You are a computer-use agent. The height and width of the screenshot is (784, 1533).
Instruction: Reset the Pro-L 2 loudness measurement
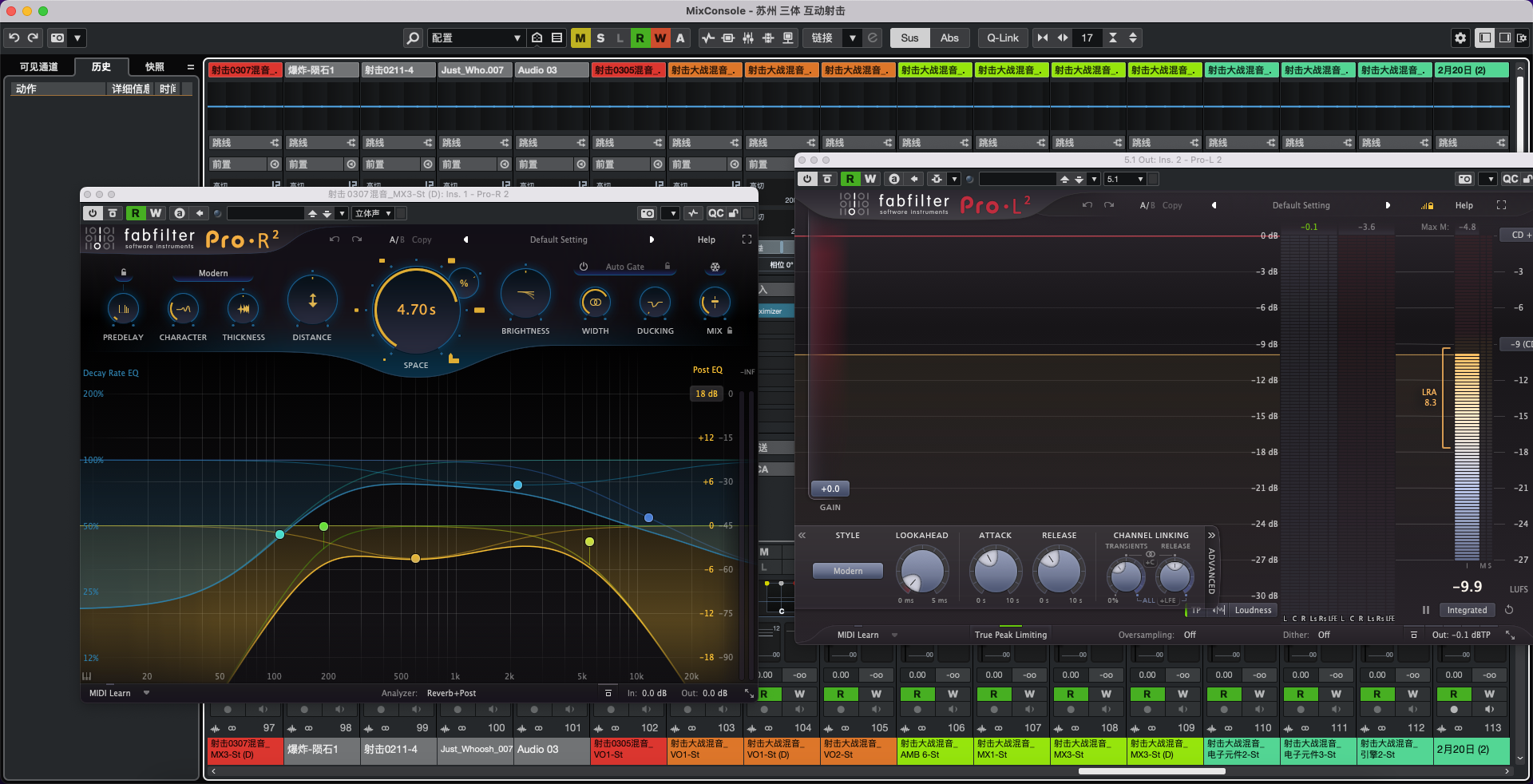[1509, 610]
